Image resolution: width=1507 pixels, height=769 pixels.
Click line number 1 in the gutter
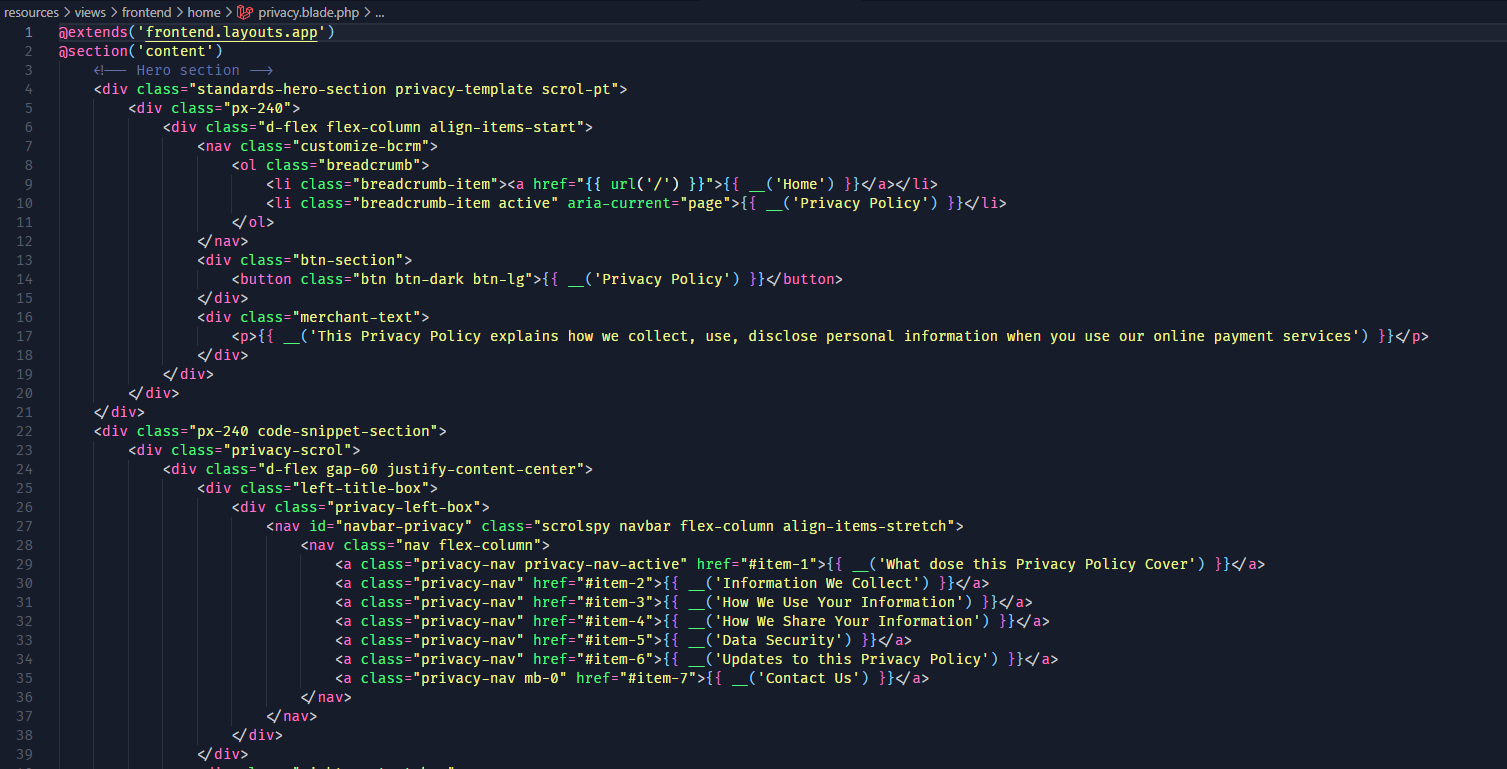coord(28,32)
